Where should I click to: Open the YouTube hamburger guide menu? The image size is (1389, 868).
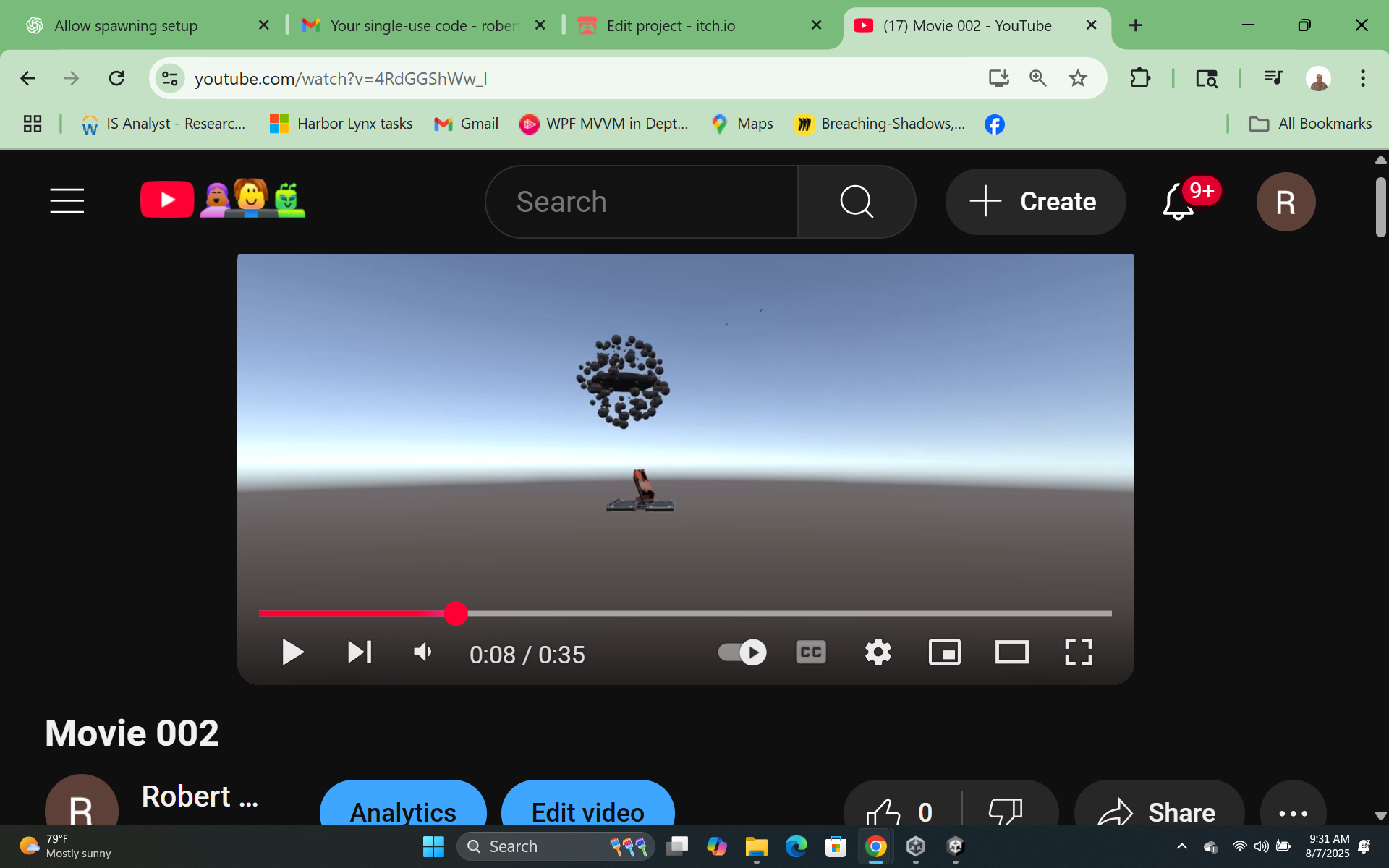click(67, 201)
